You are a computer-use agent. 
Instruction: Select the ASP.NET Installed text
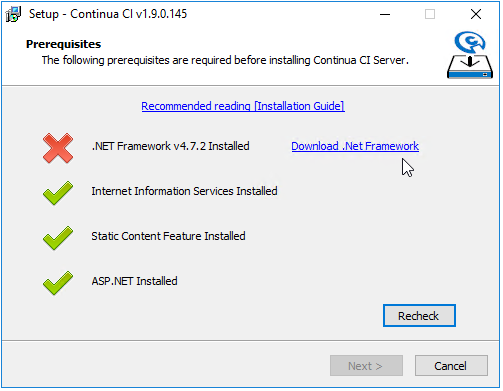coord(134,281)
